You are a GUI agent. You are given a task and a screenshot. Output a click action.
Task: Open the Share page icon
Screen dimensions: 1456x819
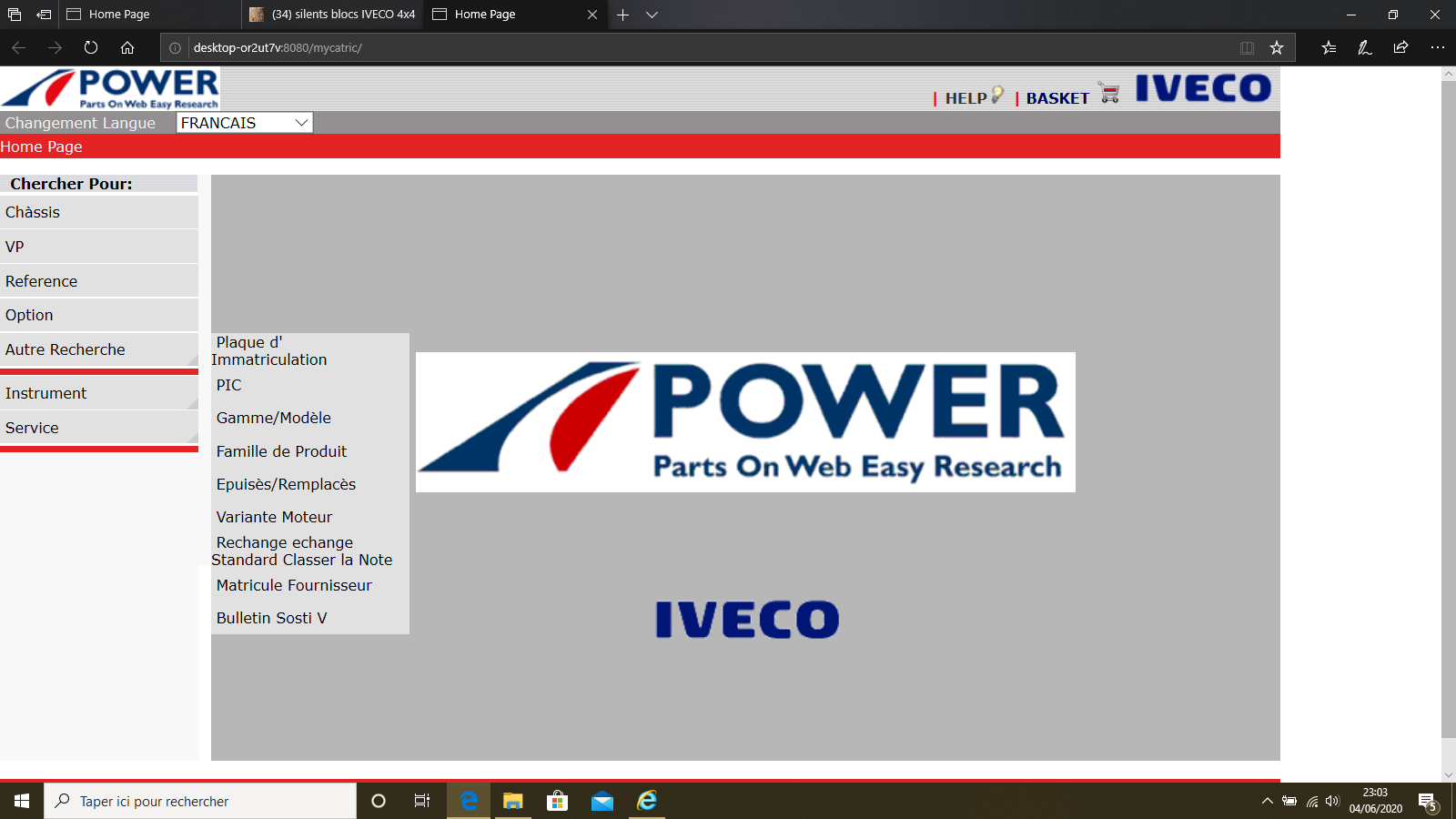(x=1400, y=48)
